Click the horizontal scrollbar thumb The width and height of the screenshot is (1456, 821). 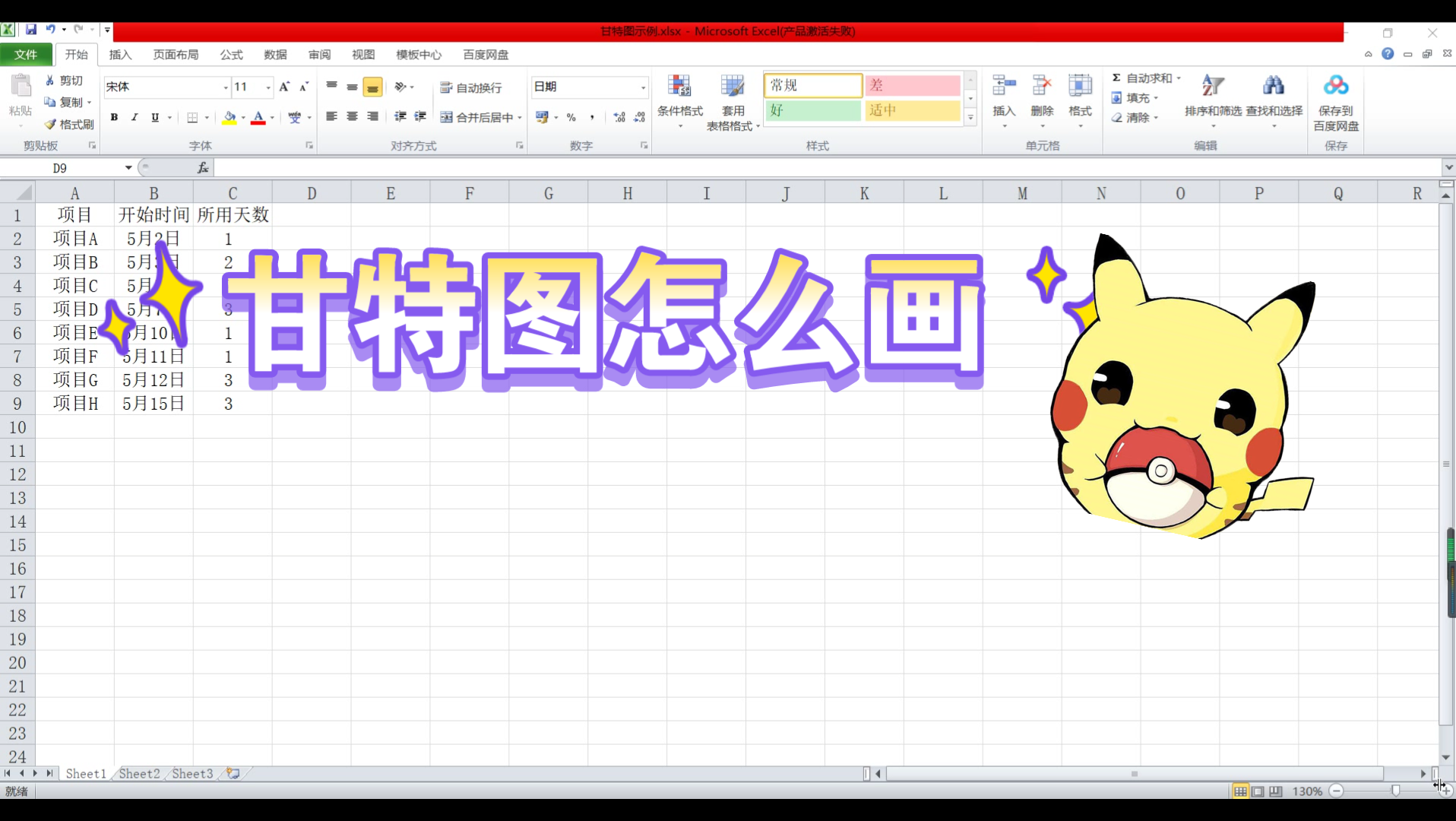(x=1135, y=774)
